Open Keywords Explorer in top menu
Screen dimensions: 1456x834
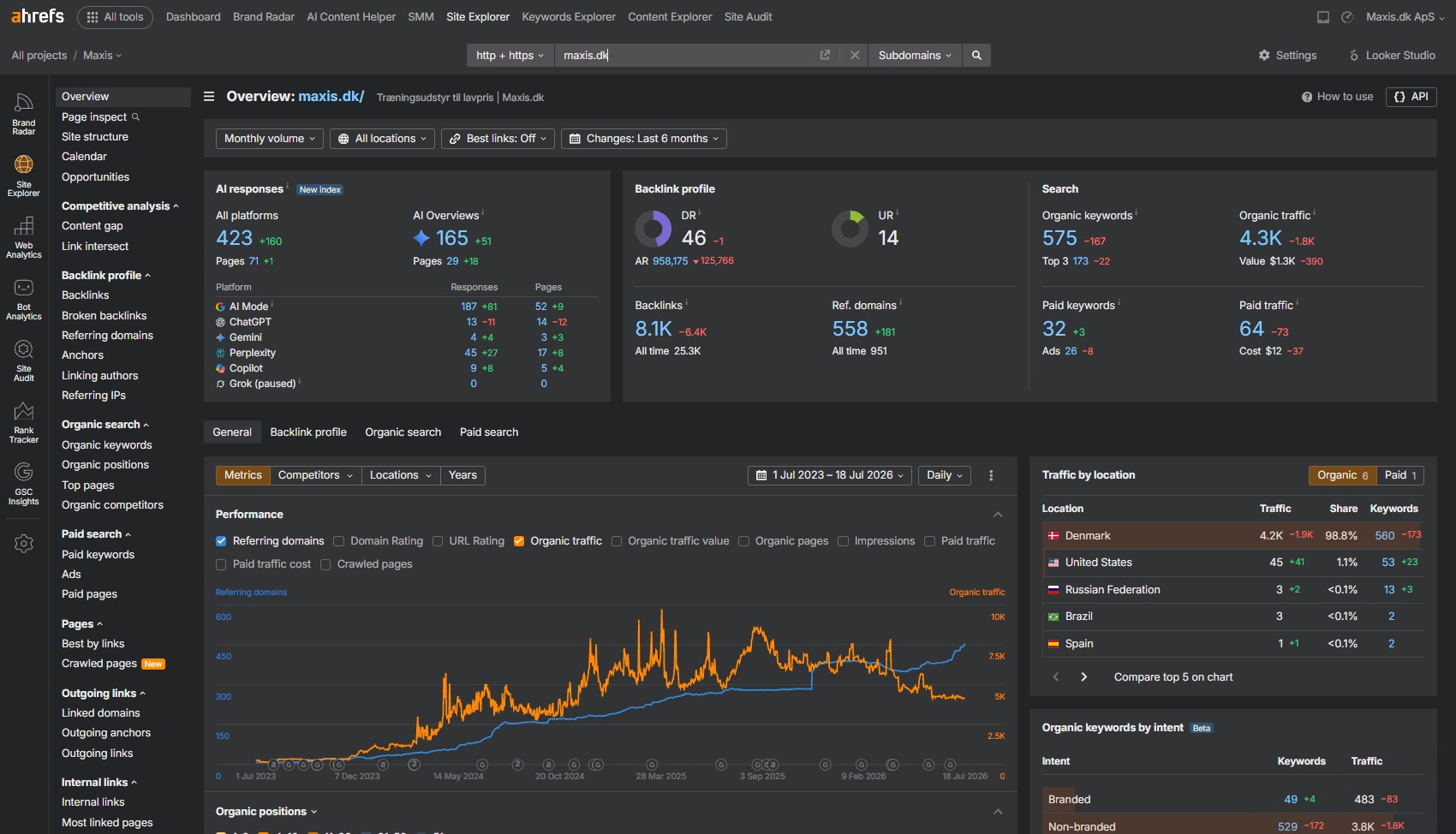tap(569, 17)
